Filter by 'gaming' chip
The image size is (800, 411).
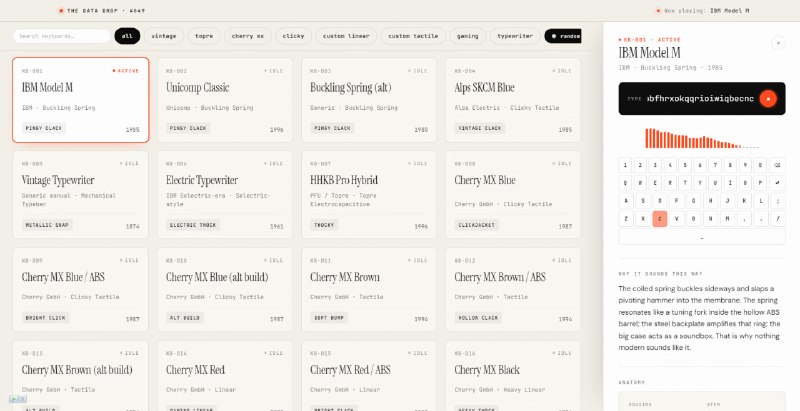click(x=467, y=36)
